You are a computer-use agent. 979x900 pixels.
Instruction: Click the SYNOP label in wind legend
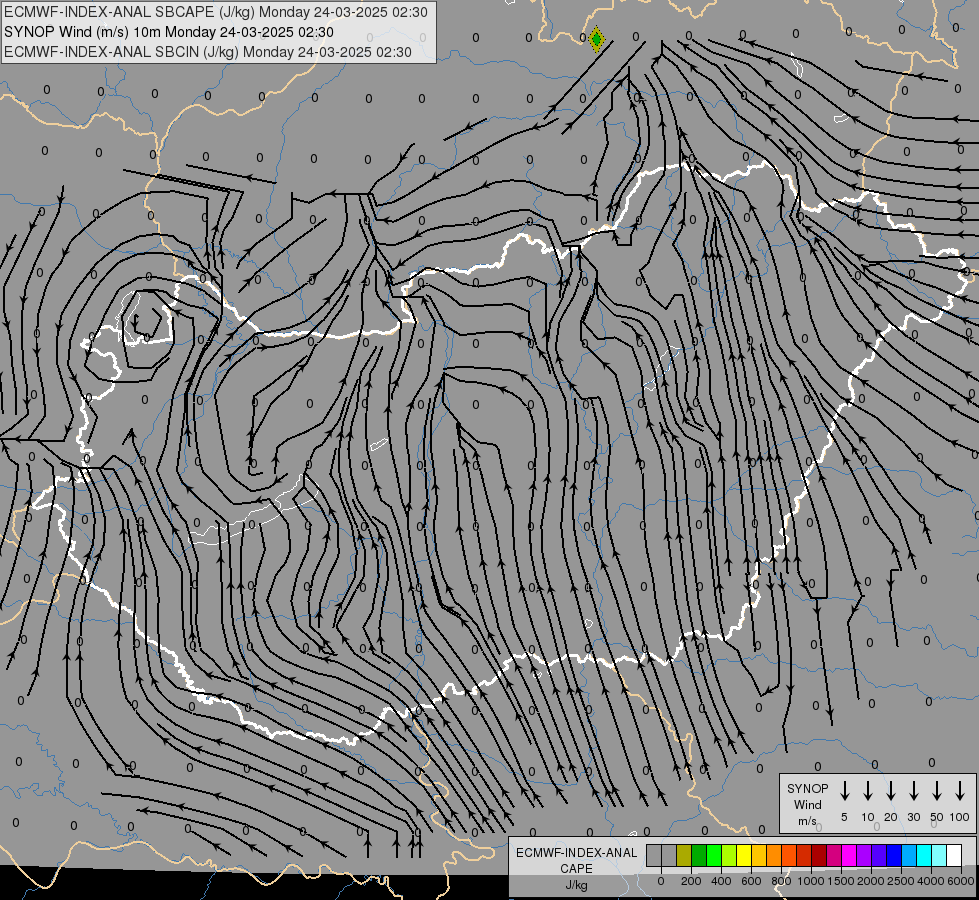click(807, 788)
